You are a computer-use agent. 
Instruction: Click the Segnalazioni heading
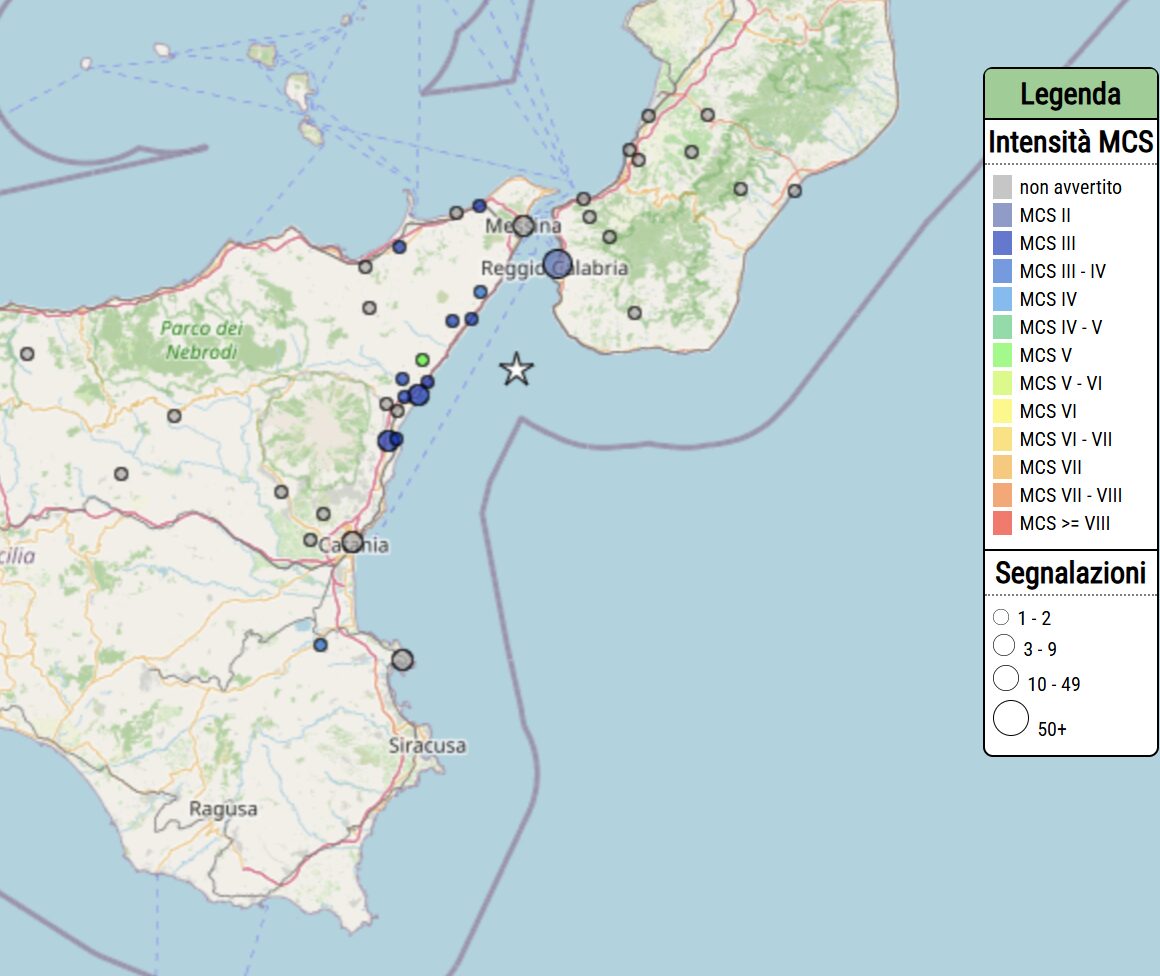tap(1070, 573)
